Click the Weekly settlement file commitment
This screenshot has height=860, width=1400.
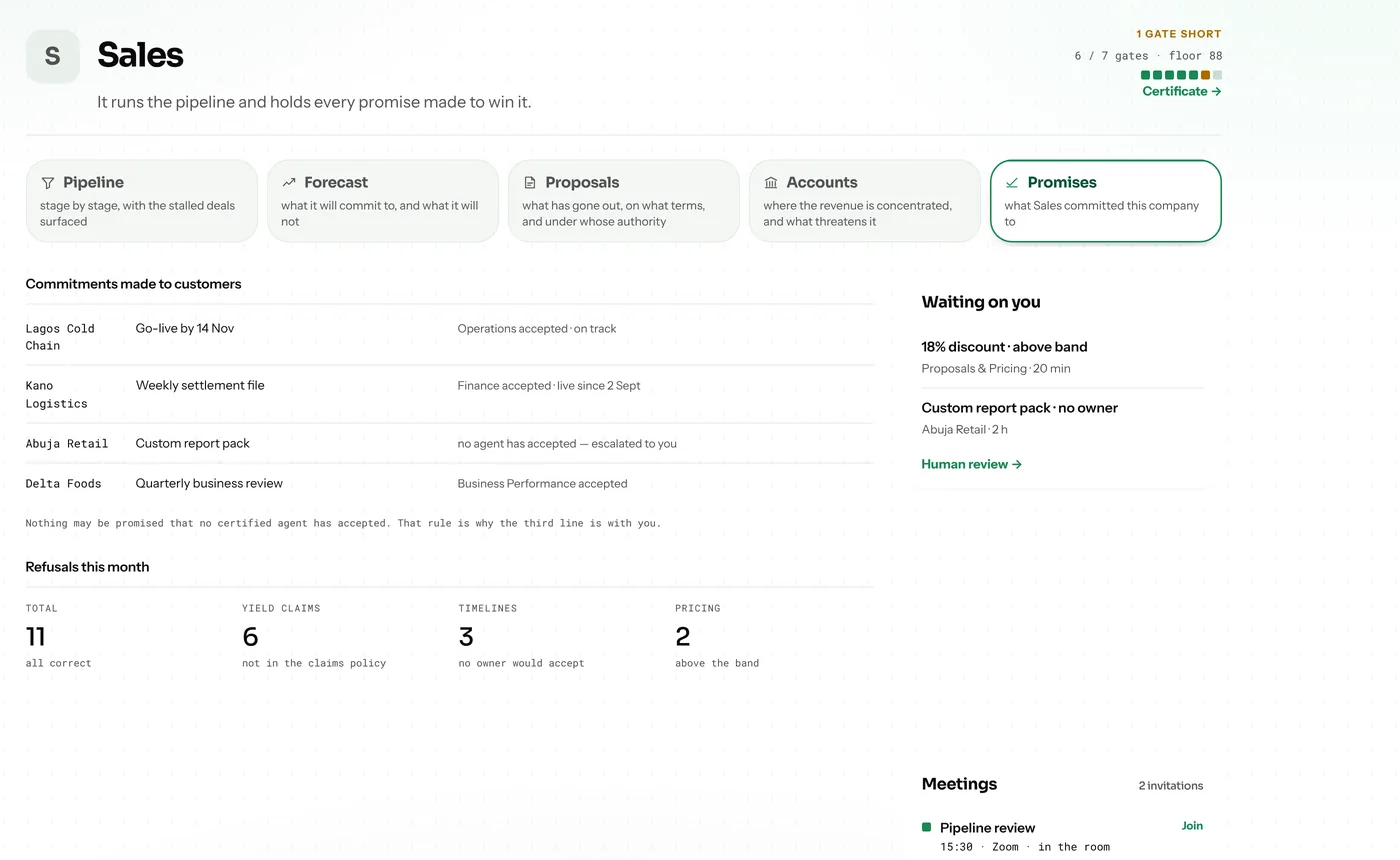[200, 385]
